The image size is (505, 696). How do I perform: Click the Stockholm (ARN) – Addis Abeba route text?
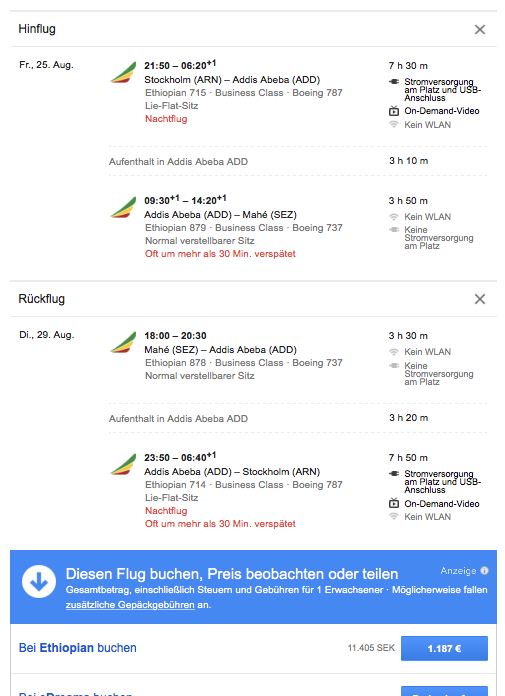232,80
